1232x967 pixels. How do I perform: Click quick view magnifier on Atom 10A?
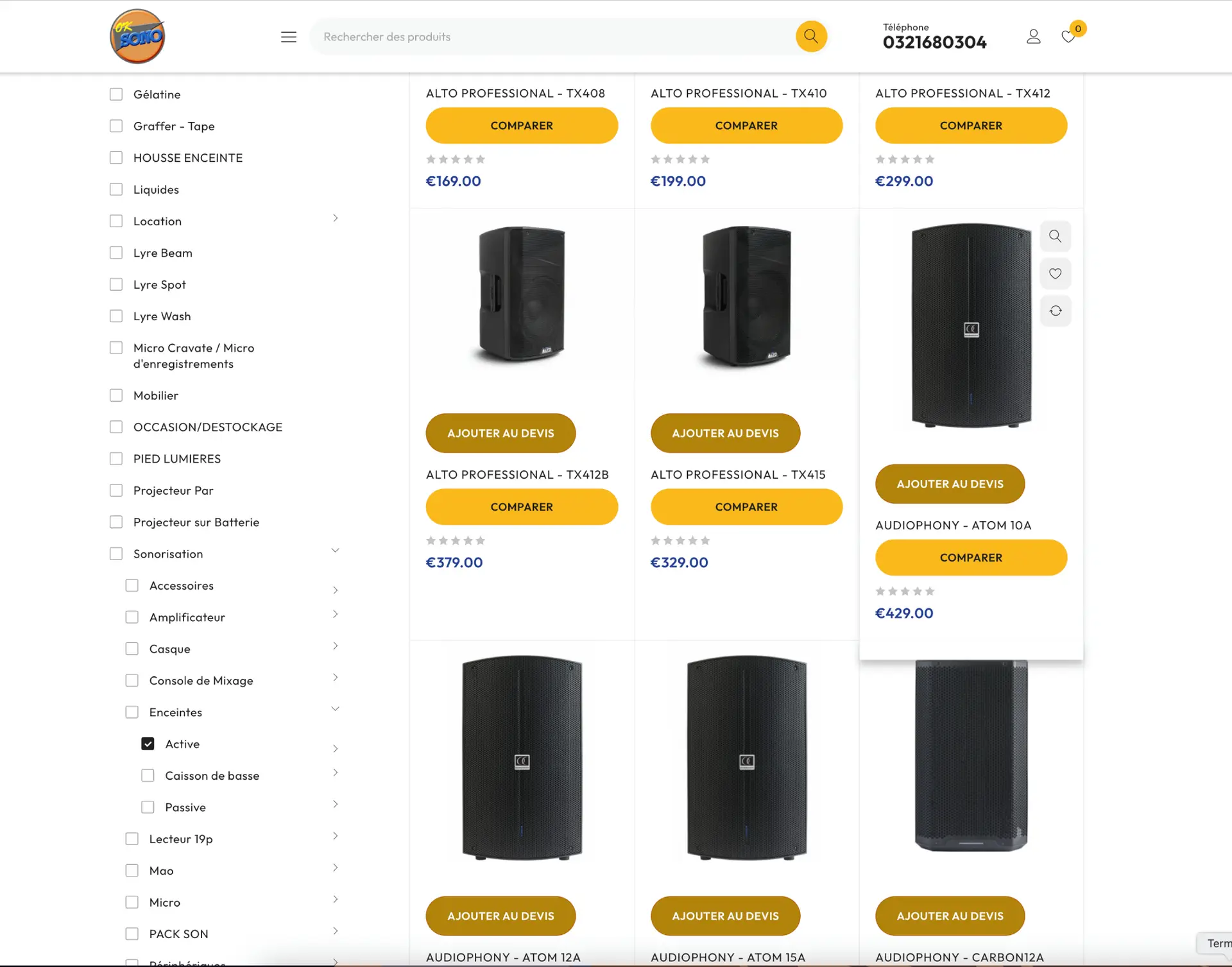[x=1055, y=236]
